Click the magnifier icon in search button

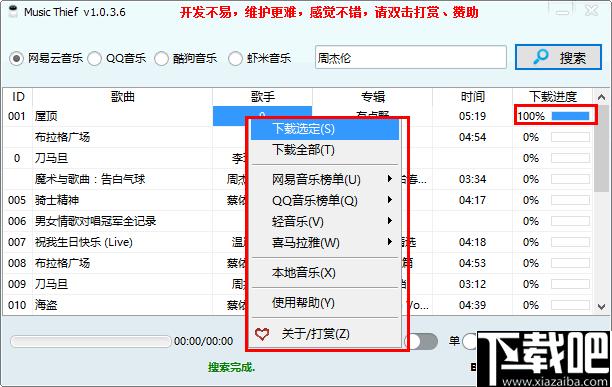(541, 57)
